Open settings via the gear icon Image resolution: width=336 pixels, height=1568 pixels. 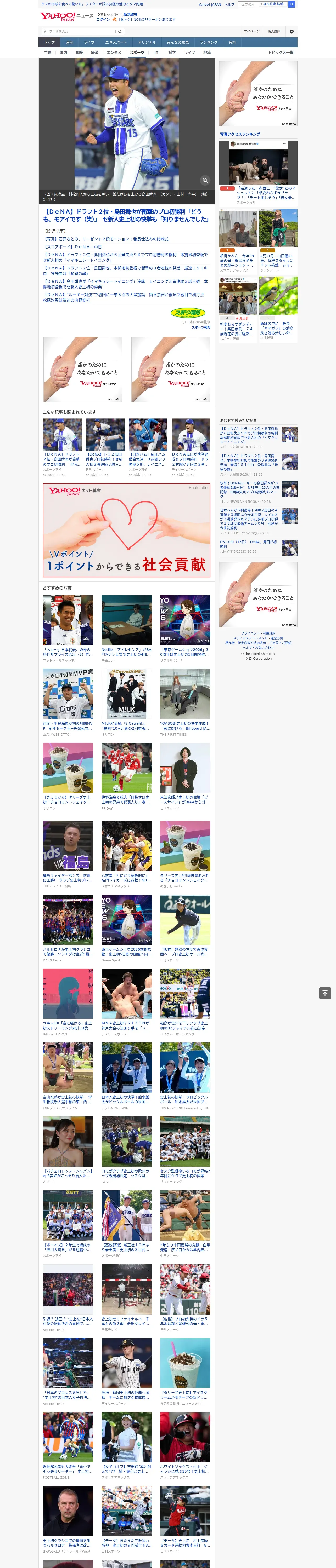[292, 32]
